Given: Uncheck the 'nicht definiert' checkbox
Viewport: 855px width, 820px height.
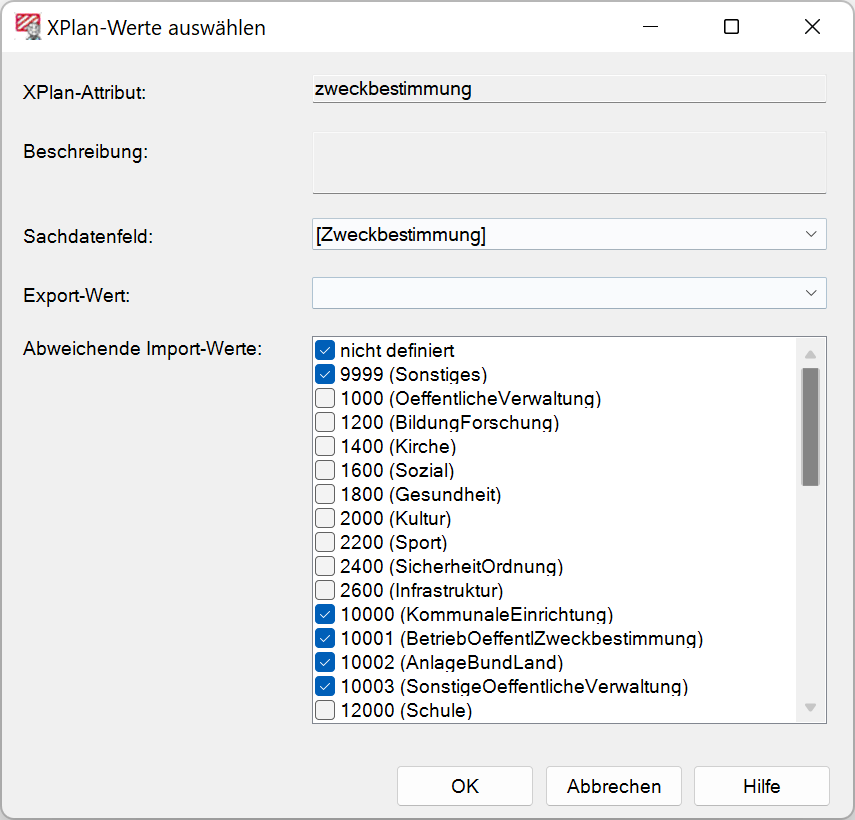Looking at the screenshot, I should [x=325, y=351].
